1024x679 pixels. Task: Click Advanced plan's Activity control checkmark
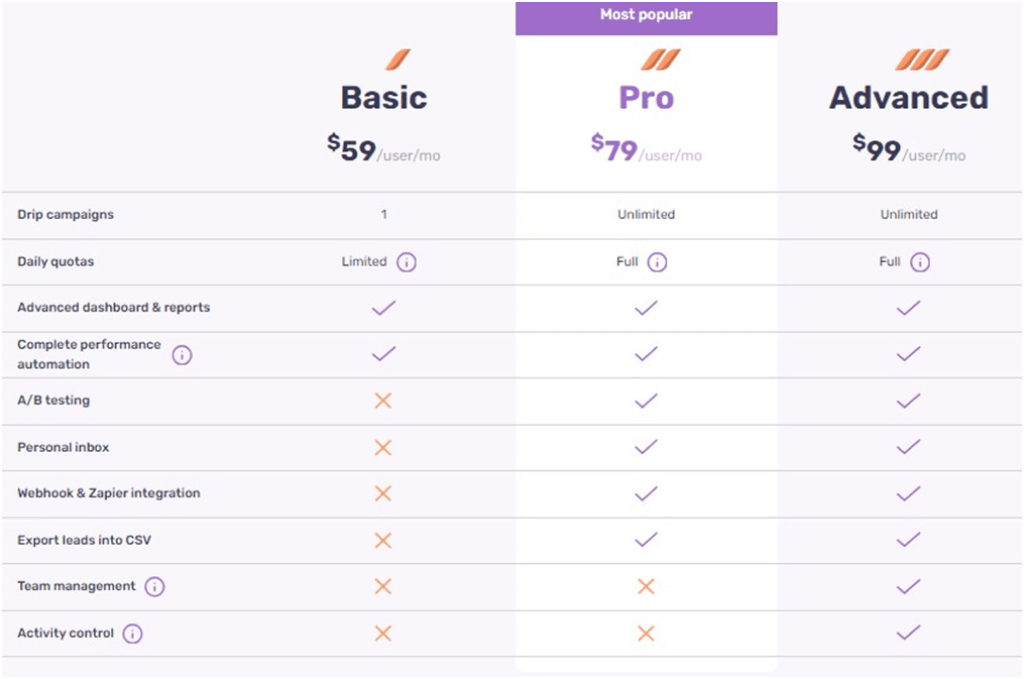click(908, 633)
